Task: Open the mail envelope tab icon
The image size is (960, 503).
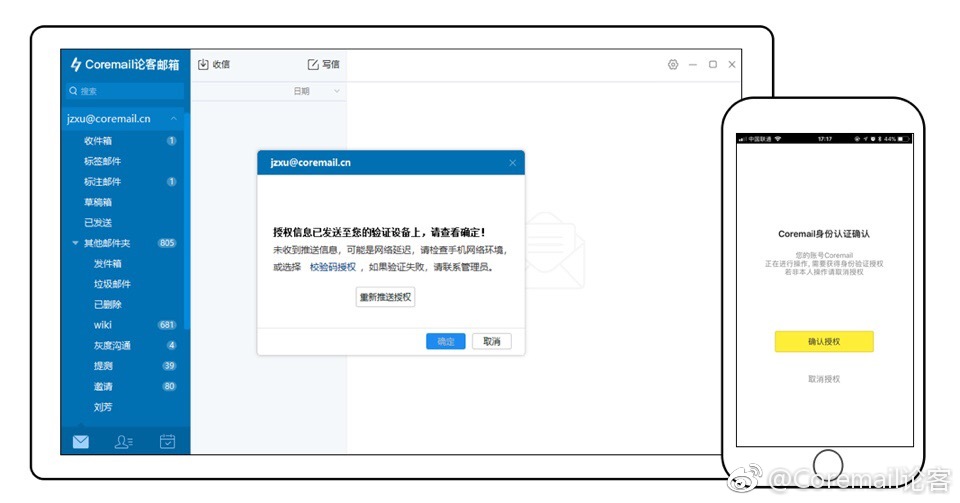Action: [81, 441]
